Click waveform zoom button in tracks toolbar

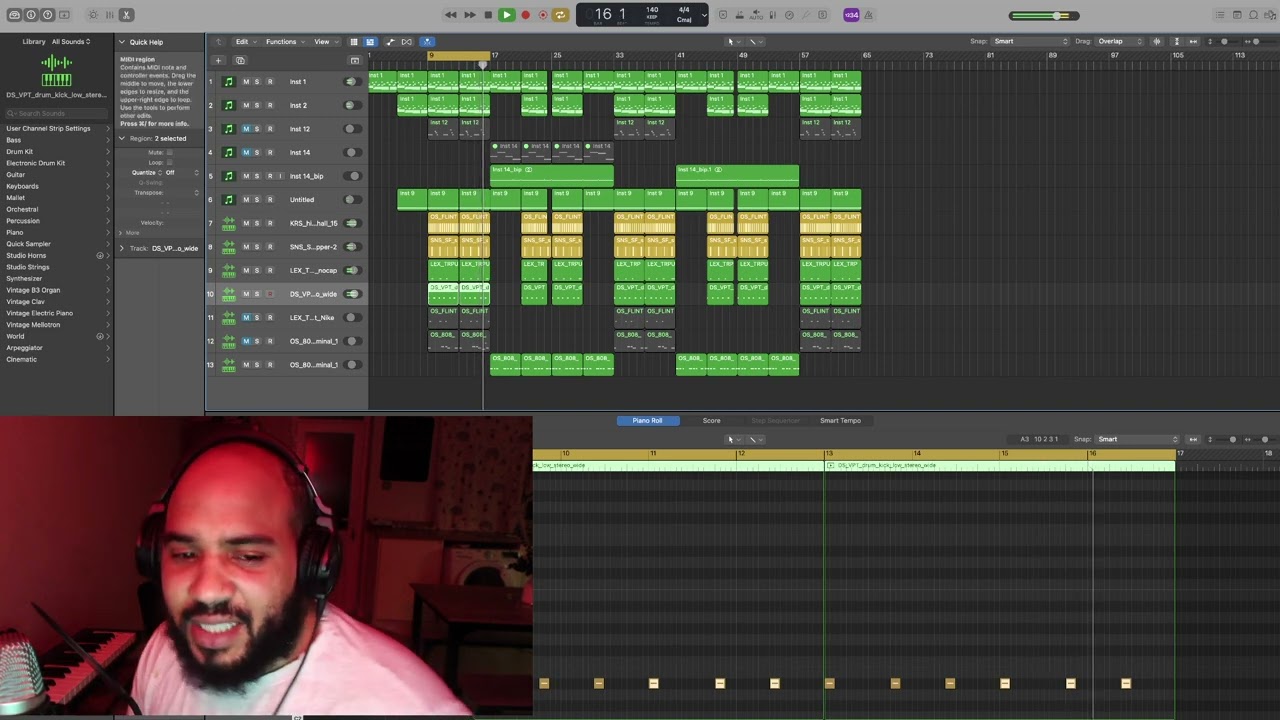(1157, 42)
